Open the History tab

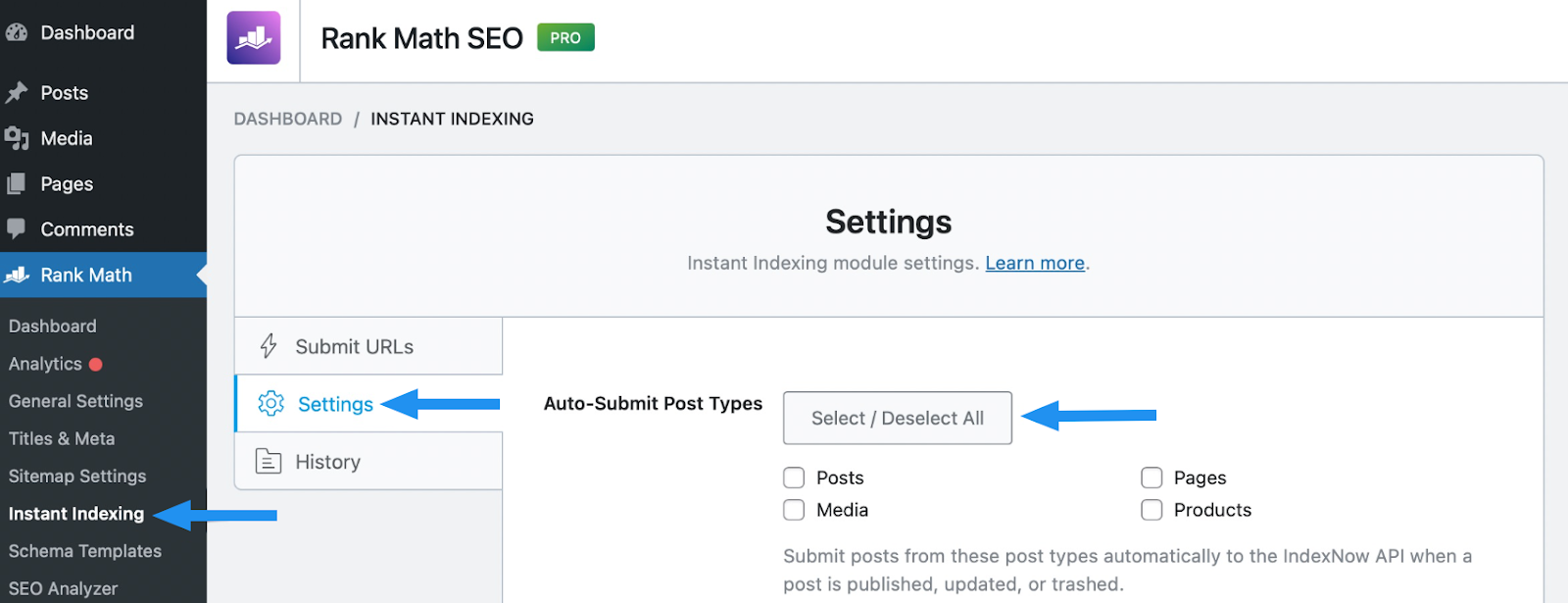click(368, 461)
